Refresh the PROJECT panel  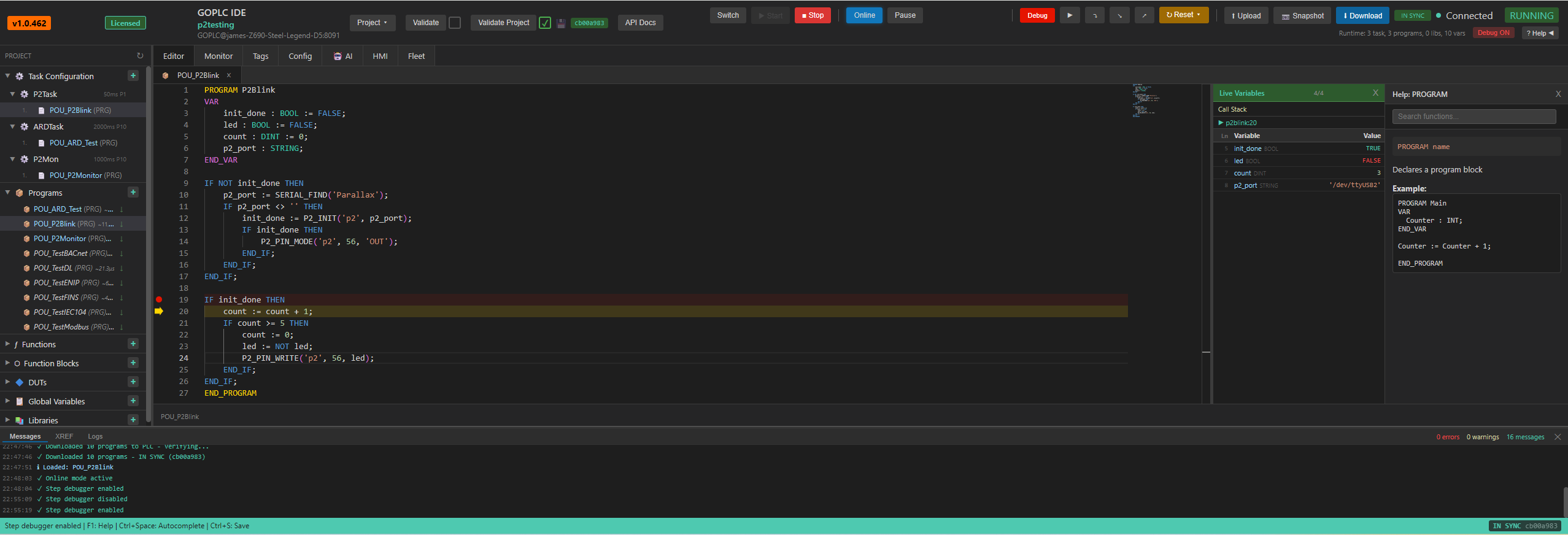coord(140,56)
